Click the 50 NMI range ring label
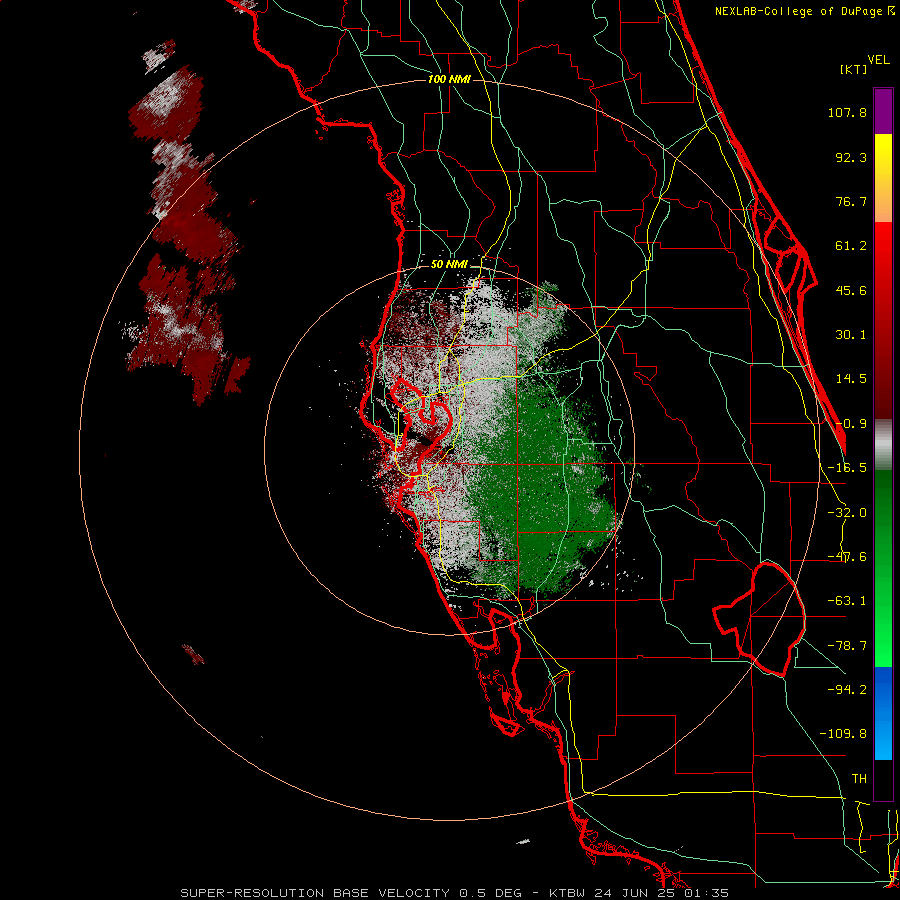900x900 pixels. point(449,265)
